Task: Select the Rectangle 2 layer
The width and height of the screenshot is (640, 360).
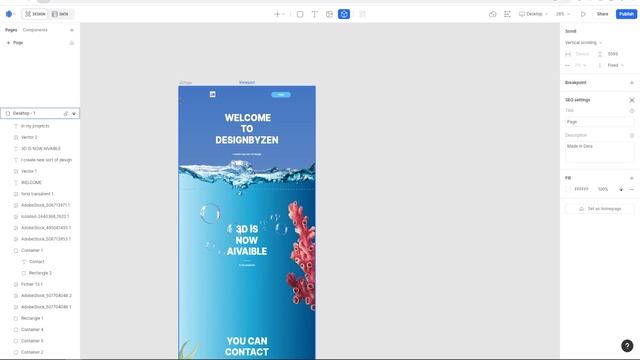Action: click(40, 273)
